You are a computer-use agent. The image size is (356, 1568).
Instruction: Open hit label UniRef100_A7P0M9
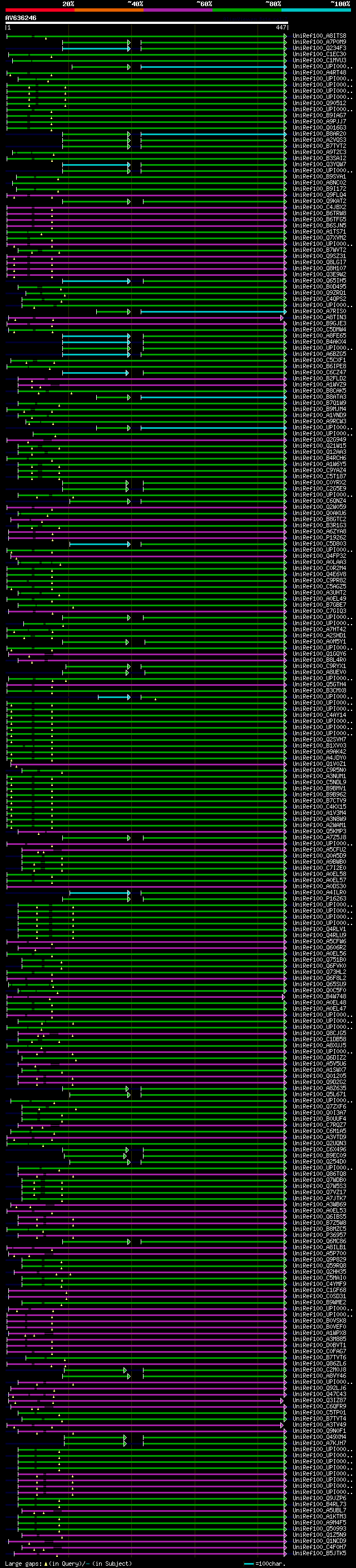(319, 42)
